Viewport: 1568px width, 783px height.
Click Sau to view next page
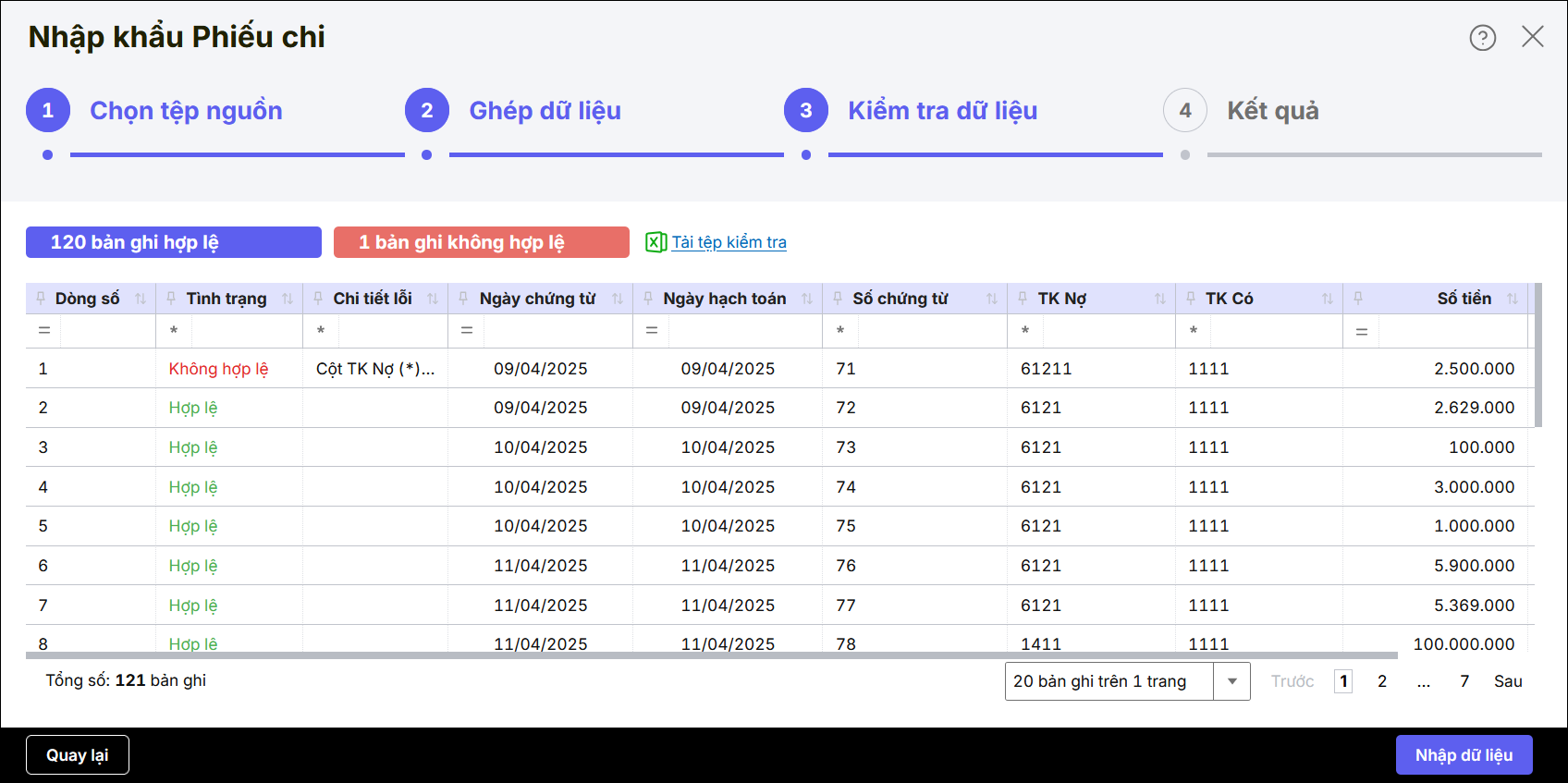coord(1508,681)
